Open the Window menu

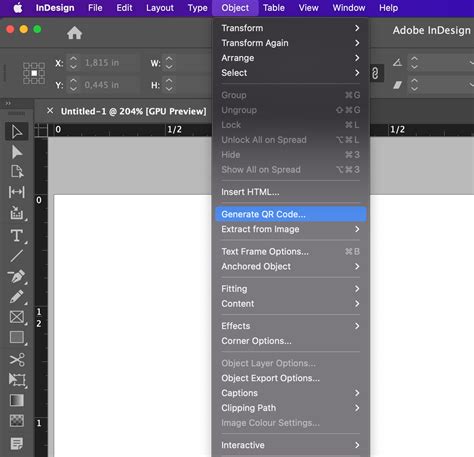tap(349, 8)
